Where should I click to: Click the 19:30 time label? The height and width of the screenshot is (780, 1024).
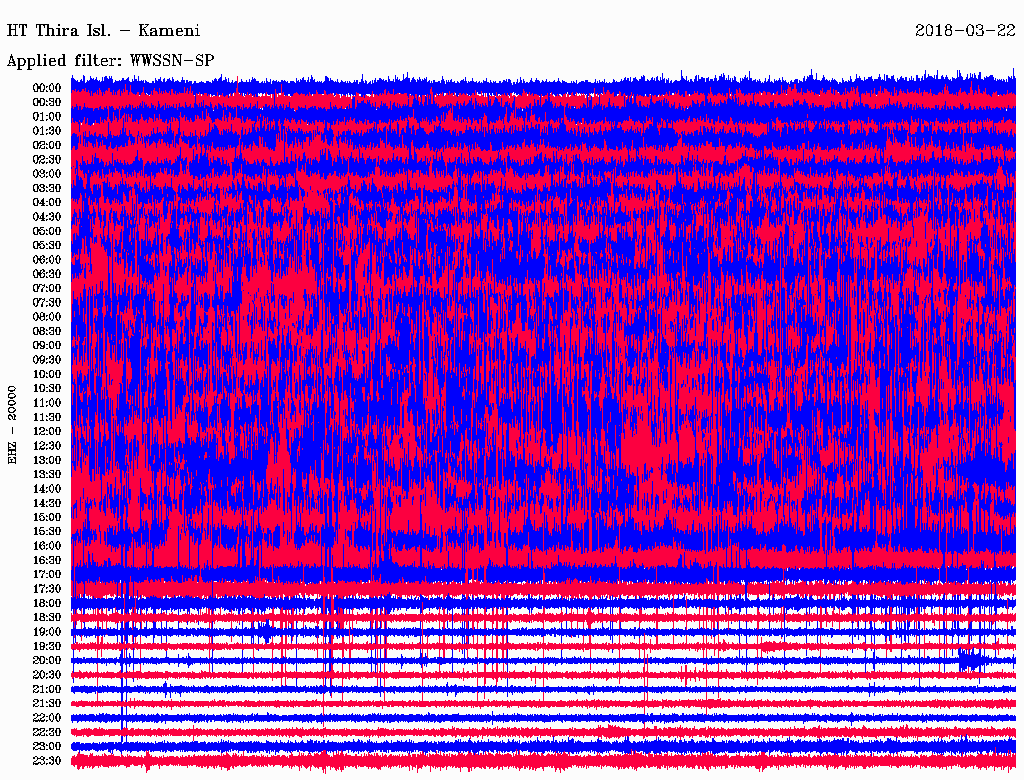pos(47,646)
